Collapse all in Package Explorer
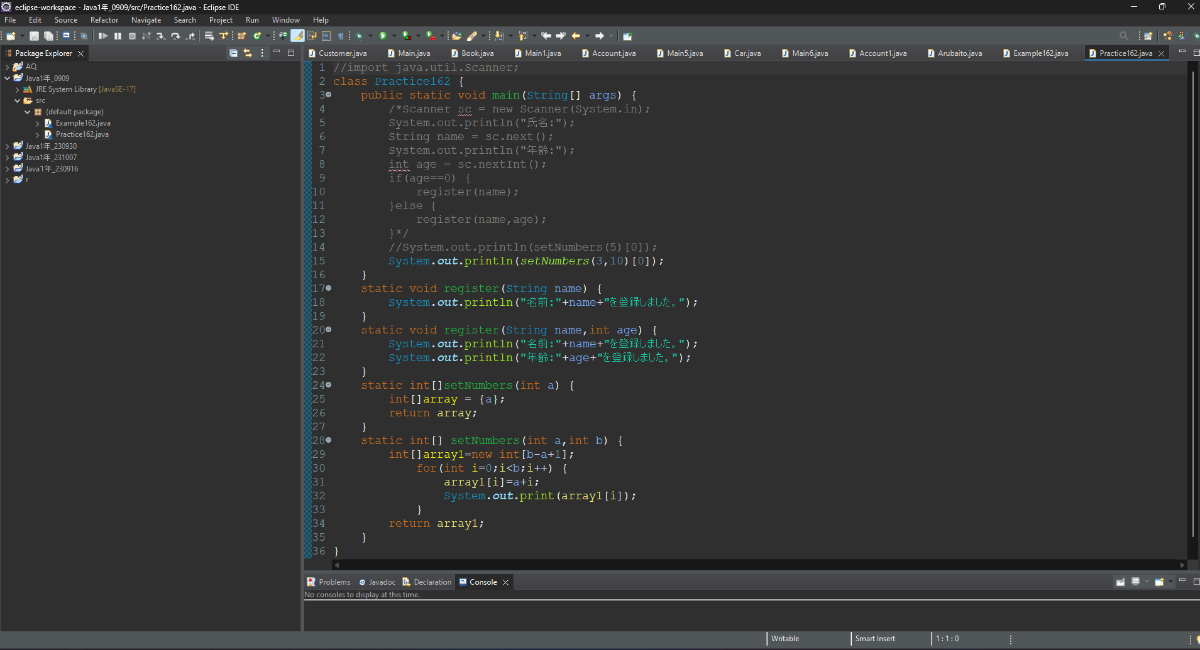The width and height of the screenshot is (1200, 650). pos(233,53)
